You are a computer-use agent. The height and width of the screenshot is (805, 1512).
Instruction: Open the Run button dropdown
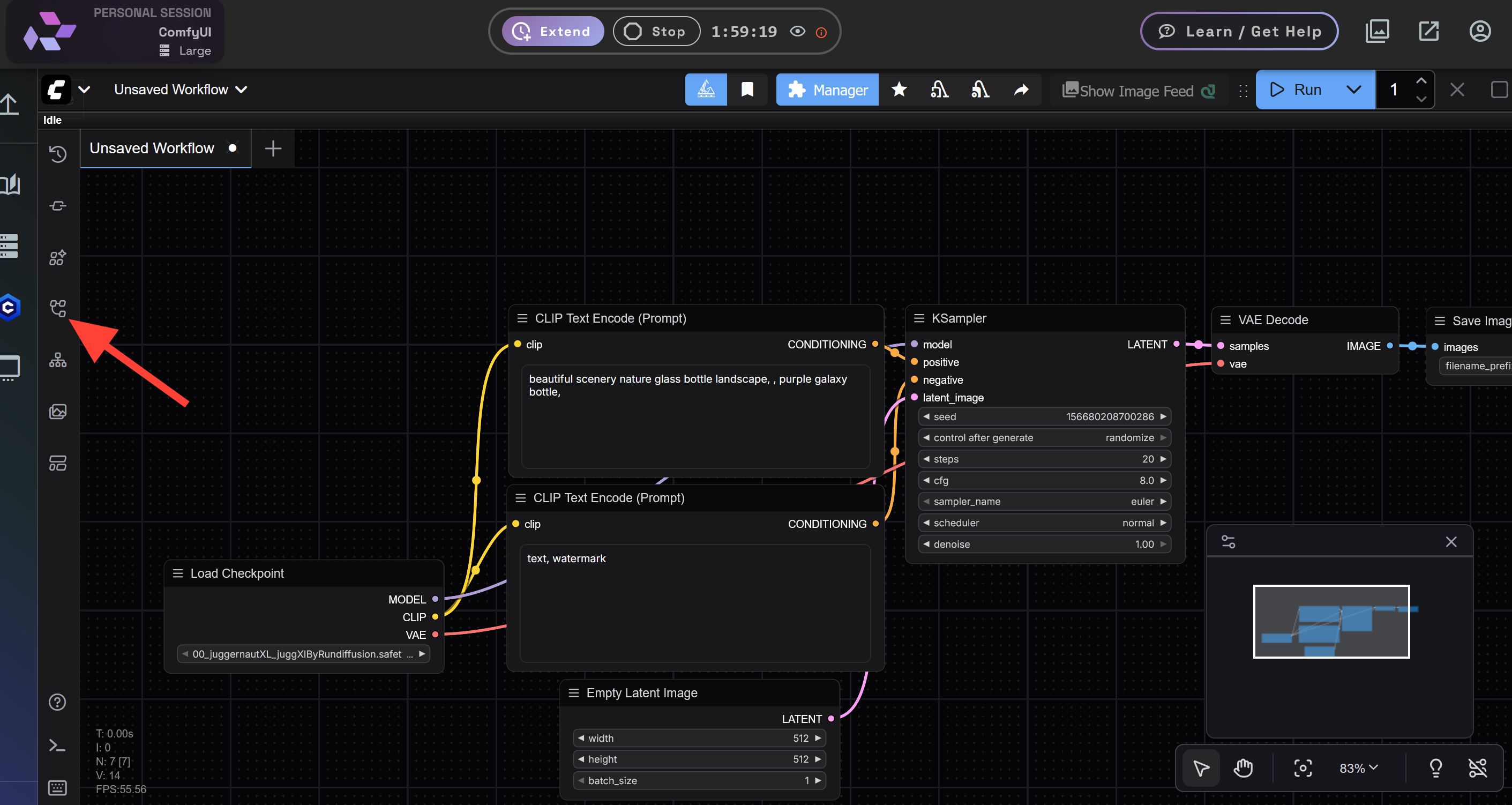tap(1354, 90)
